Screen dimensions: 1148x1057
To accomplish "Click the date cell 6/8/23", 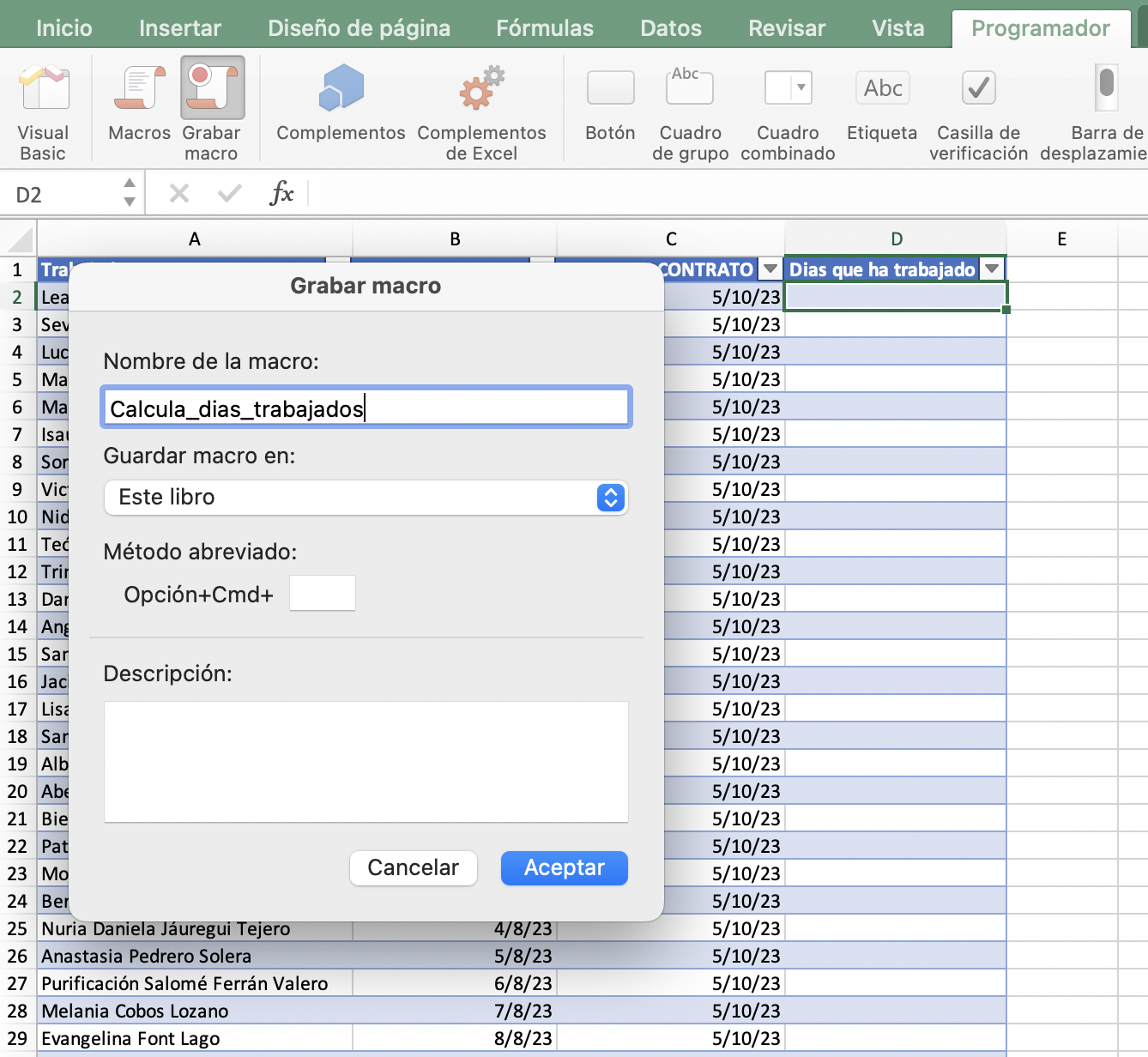I will (x=455, y=983).
